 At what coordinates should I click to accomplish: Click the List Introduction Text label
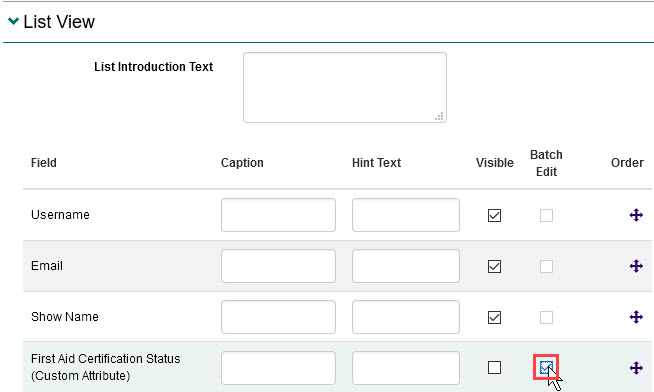(x=153, y=67)
